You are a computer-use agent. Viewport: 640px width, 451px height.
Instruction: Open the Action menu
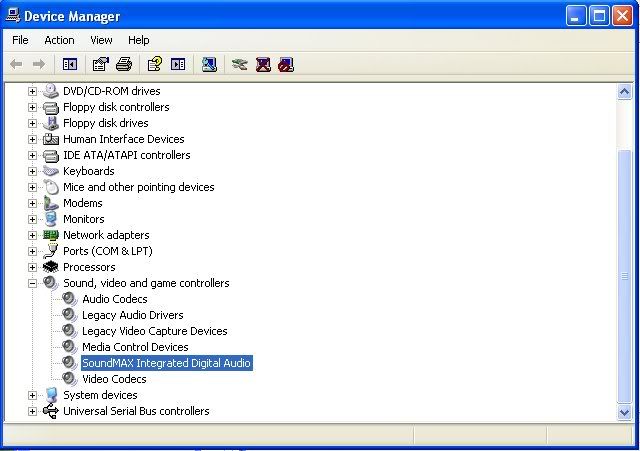pyautogui.click(x=59, y=40)
